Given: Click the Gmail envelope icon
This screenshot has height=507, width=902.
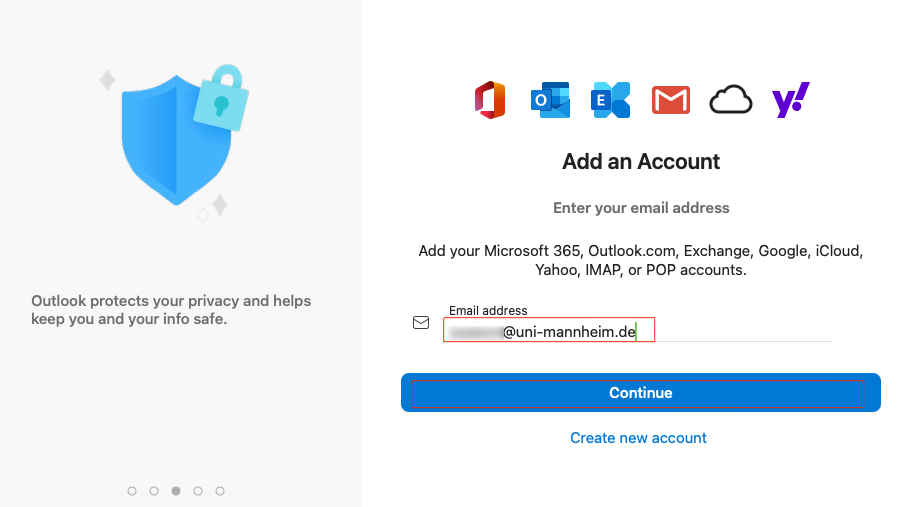Looking at the screenshot, I should [x=670, y=100].
